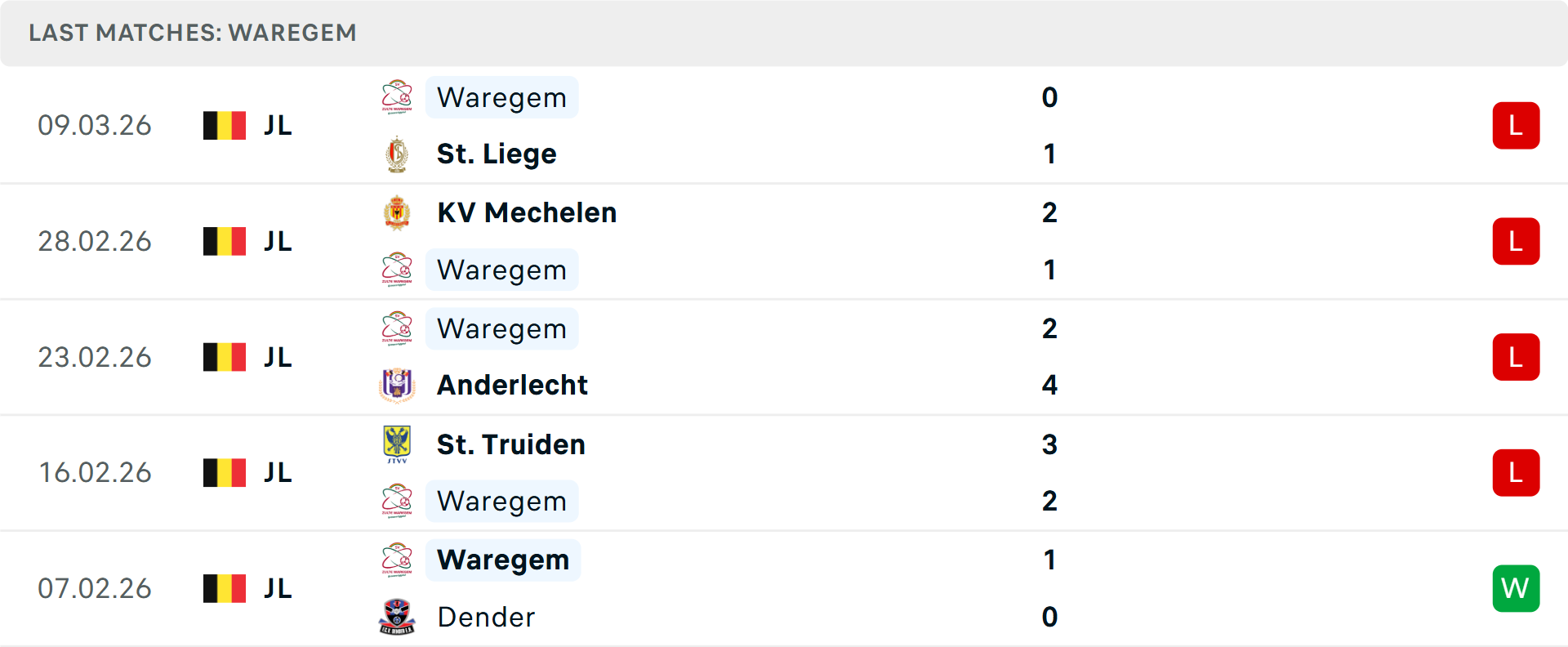Select the St. Liege club logo
The height and width of the screenshot is (647, 1568).
(x=397, y=154)
